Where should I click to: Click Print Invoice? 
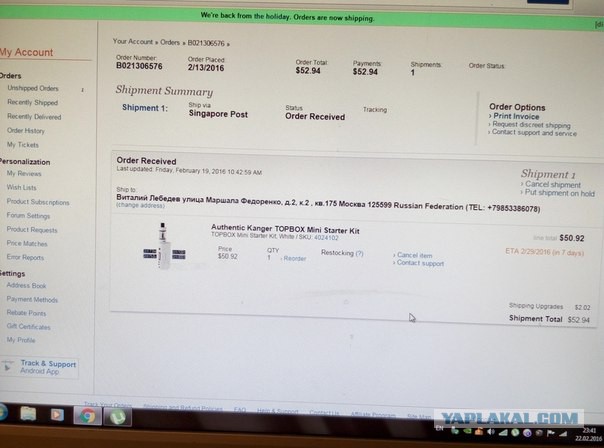(516, 116)
